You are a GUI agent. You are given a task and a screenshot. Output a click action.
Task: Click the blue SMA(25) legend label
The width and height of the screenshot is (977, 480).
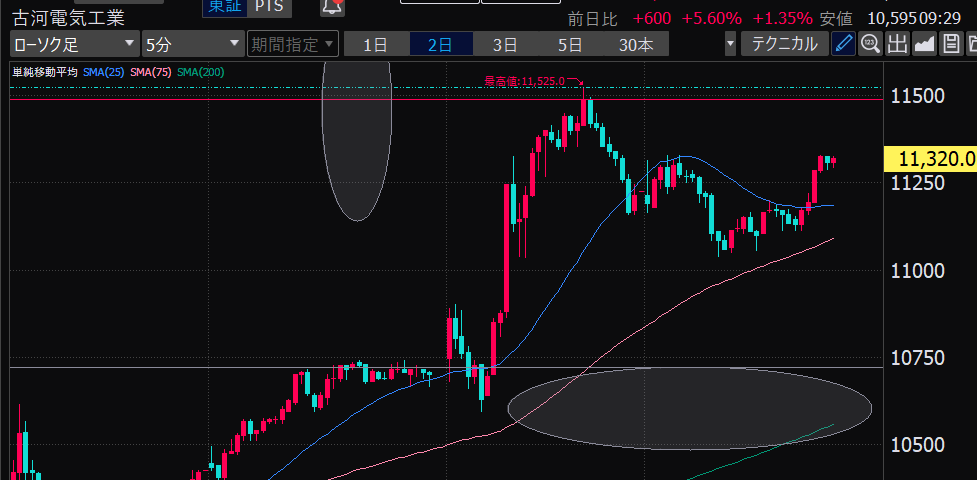[x=104, y=72]
